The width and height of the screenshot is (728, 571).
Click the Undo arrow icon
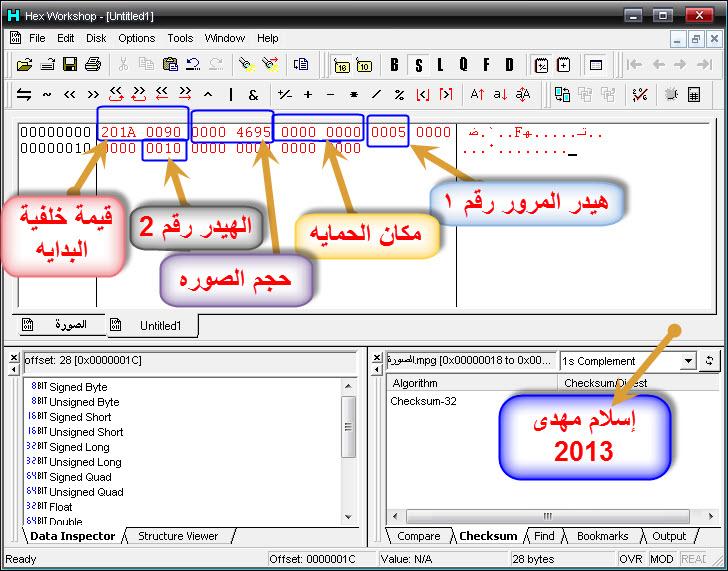(x=192, y=65)
